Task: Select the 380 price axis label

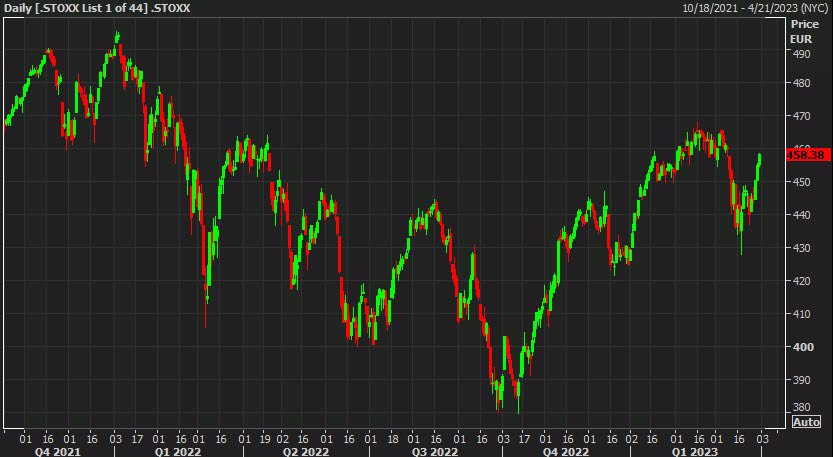Action: (x=801, y=407)
